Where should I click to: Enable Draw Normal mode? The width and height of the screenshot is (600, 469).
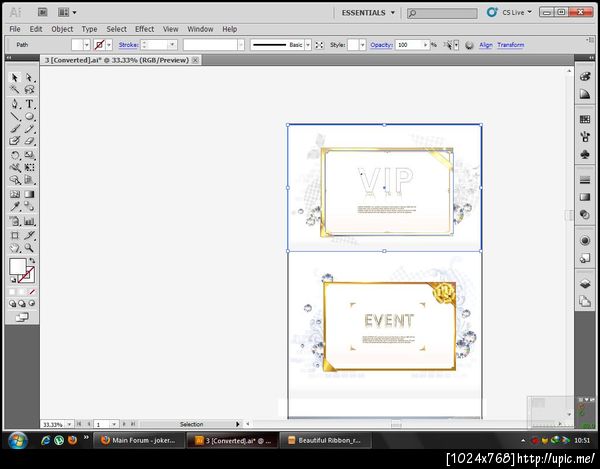(x=12, y=304)
